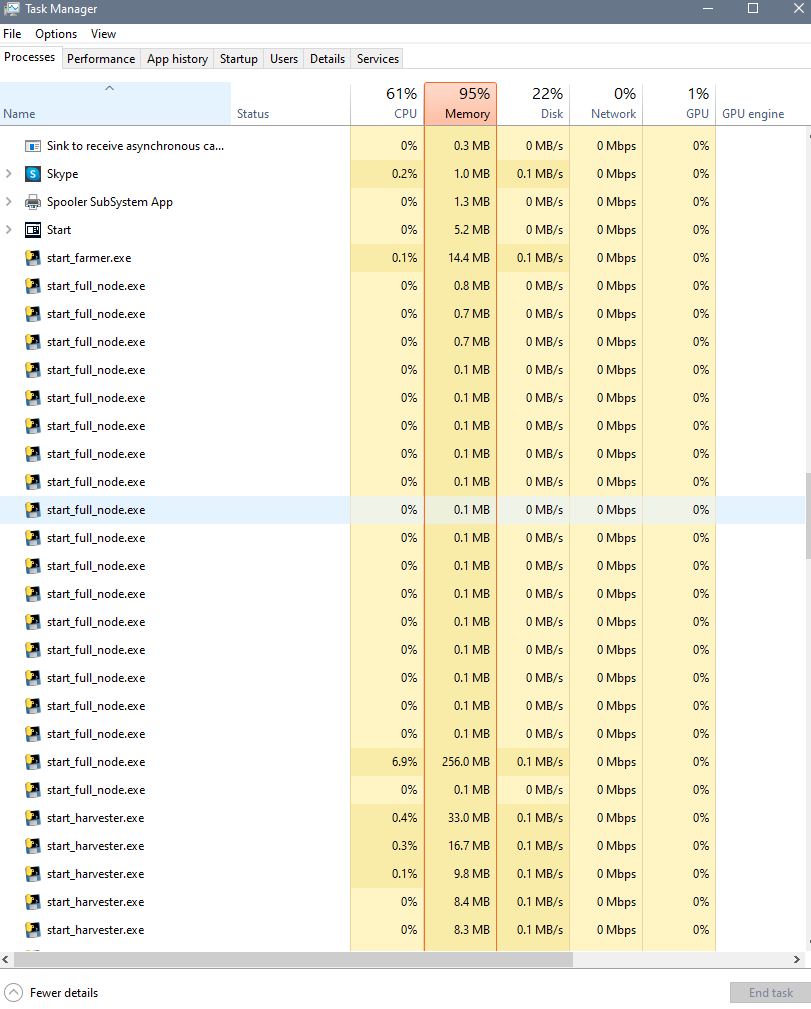Click the Spooler SubSystem App printer icon
The height and width of the screenshot is (1009, 811).
coord(33,202)
